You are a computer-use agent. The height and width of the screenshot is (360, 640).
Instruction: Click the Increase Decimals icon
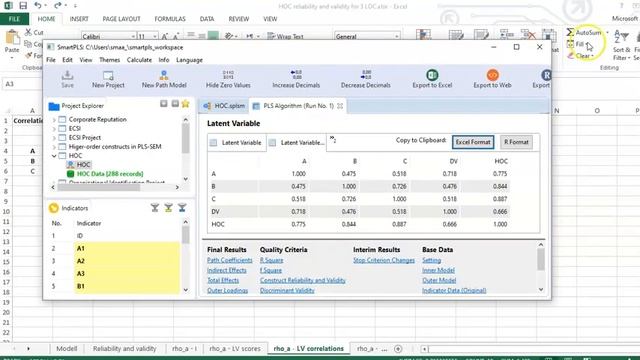click(x=296, y=75)
